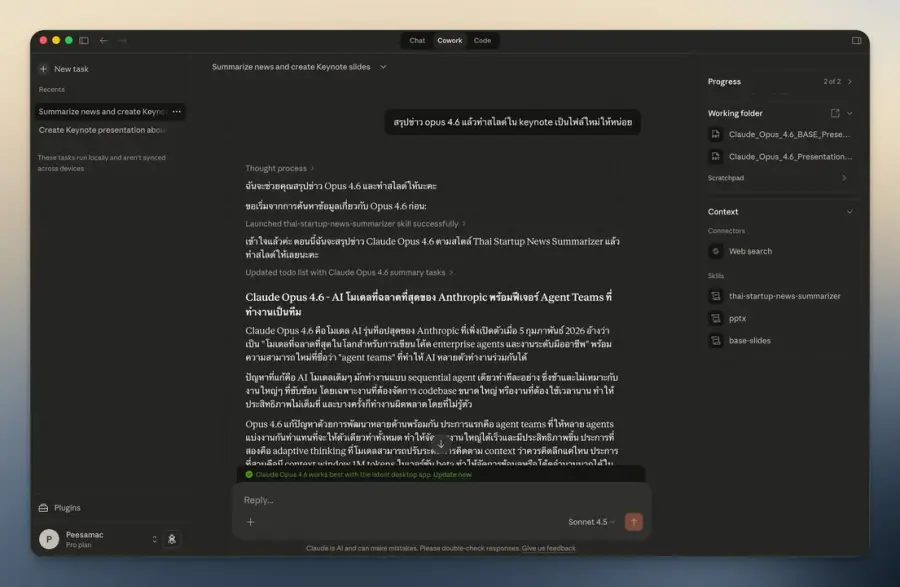This screenshot has width=900, height=587.
Task: Go forward with the right arrow
Action: pos(122,40)
